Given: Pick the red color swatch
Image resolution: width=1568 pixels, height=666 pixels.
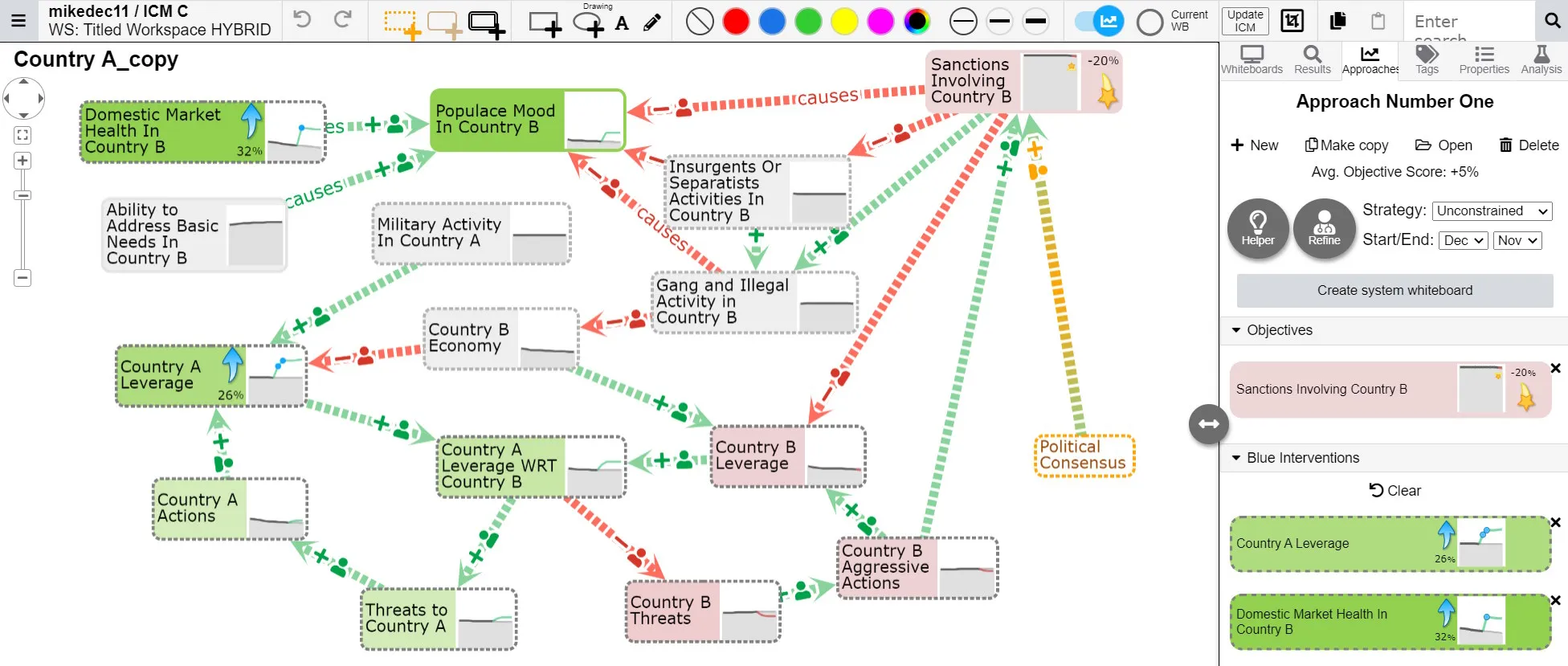Looking at the screenshot, I should 736,22.
